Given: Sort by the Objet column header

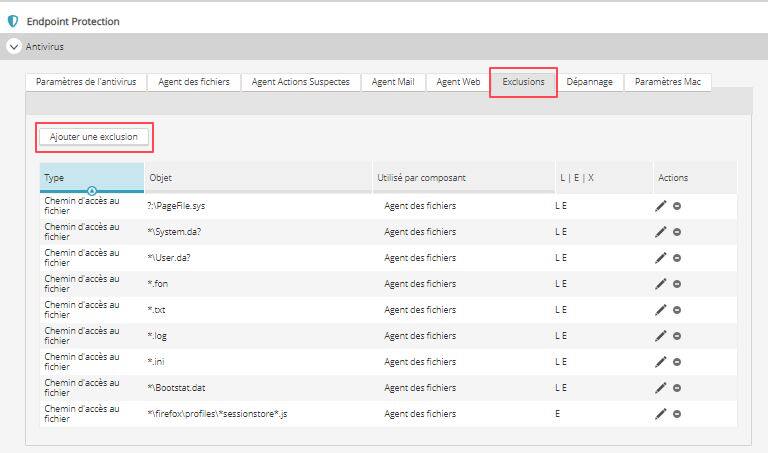Looking at the screenshot, I should tap(258, 177).
